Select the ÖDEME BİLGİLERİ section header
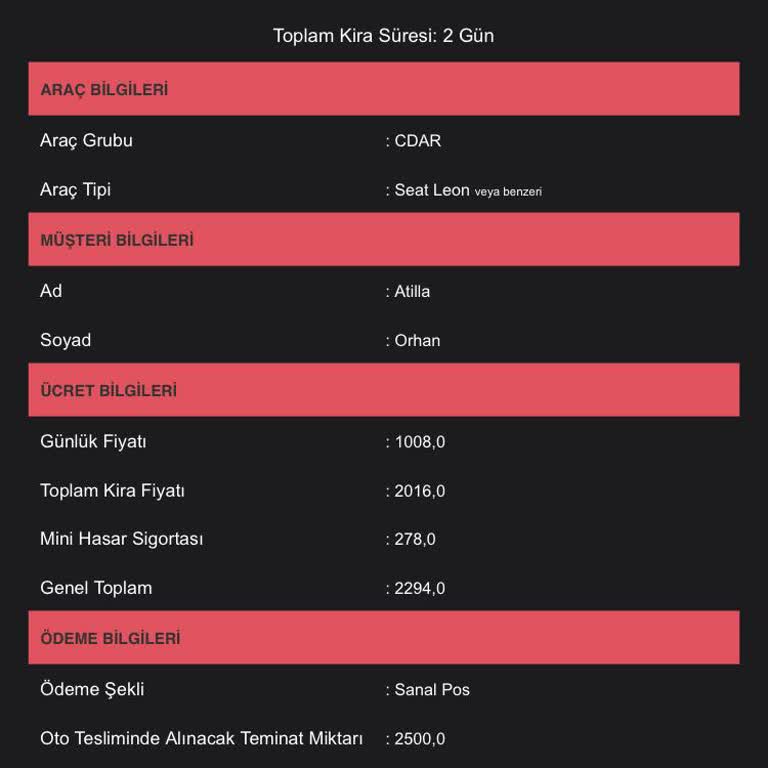 click(110, 638)
